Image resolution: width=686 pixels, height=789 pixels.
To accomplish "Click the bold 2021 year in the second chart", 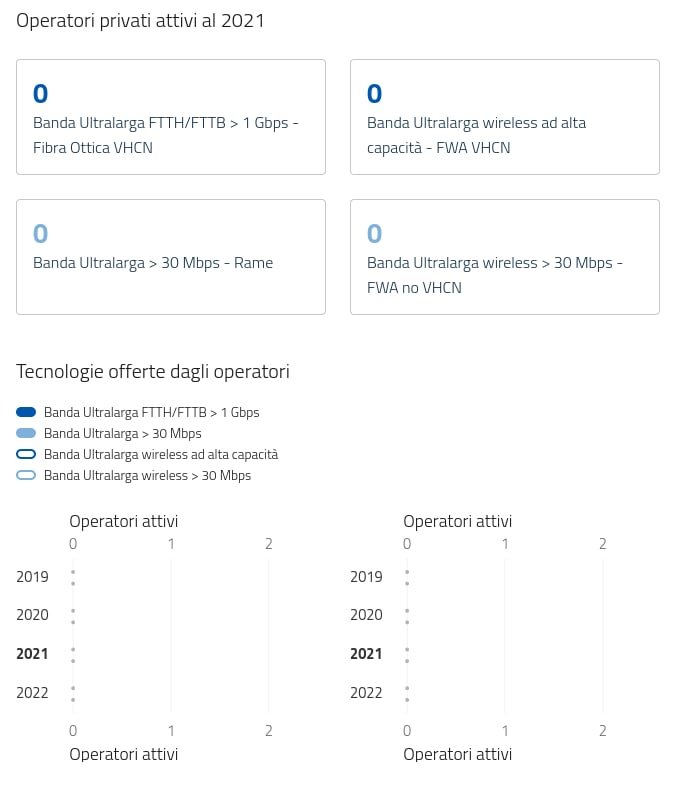I will [x=366, y=654].
